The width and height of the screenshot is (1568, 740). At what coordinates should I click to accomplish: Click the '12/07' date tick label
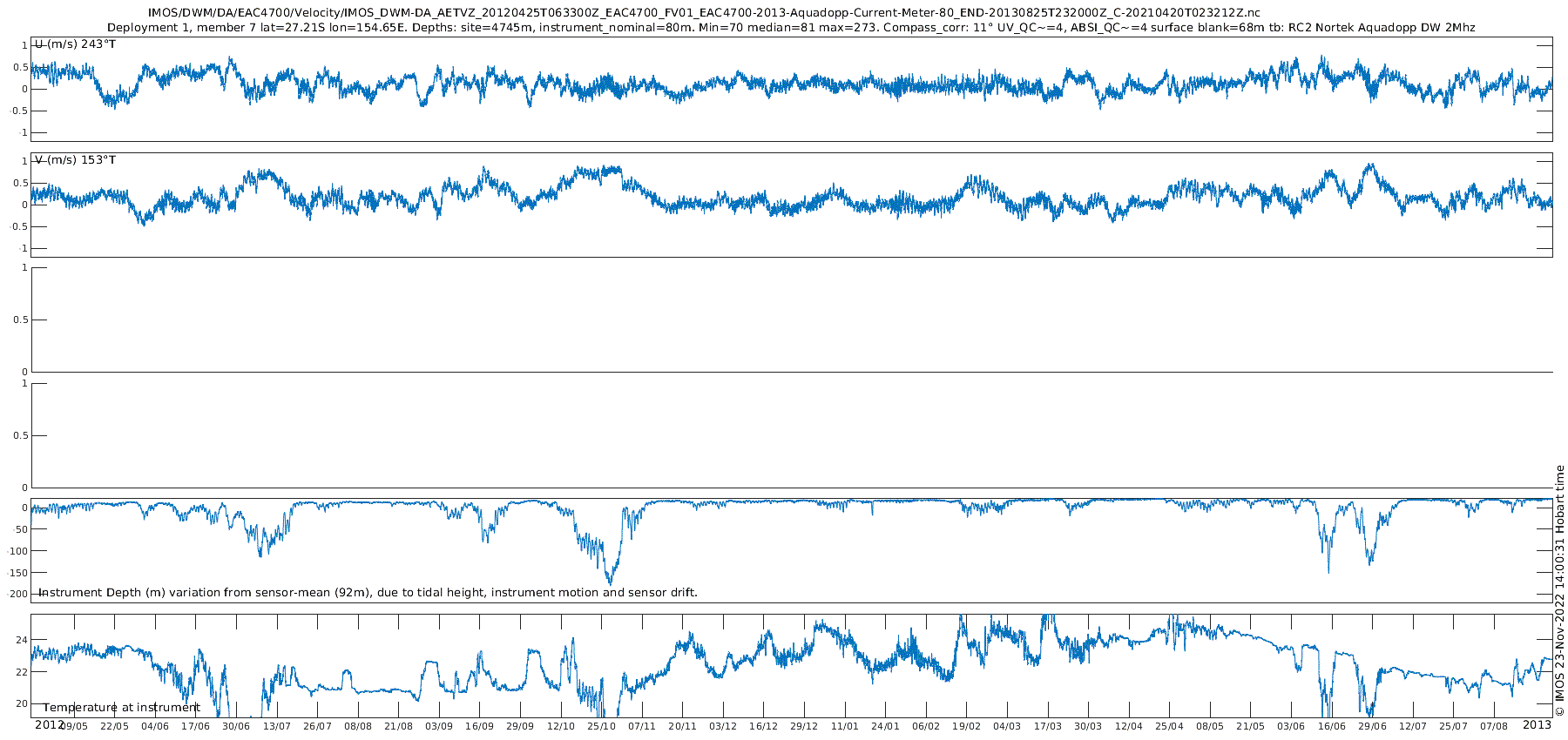click(1413, 726)
